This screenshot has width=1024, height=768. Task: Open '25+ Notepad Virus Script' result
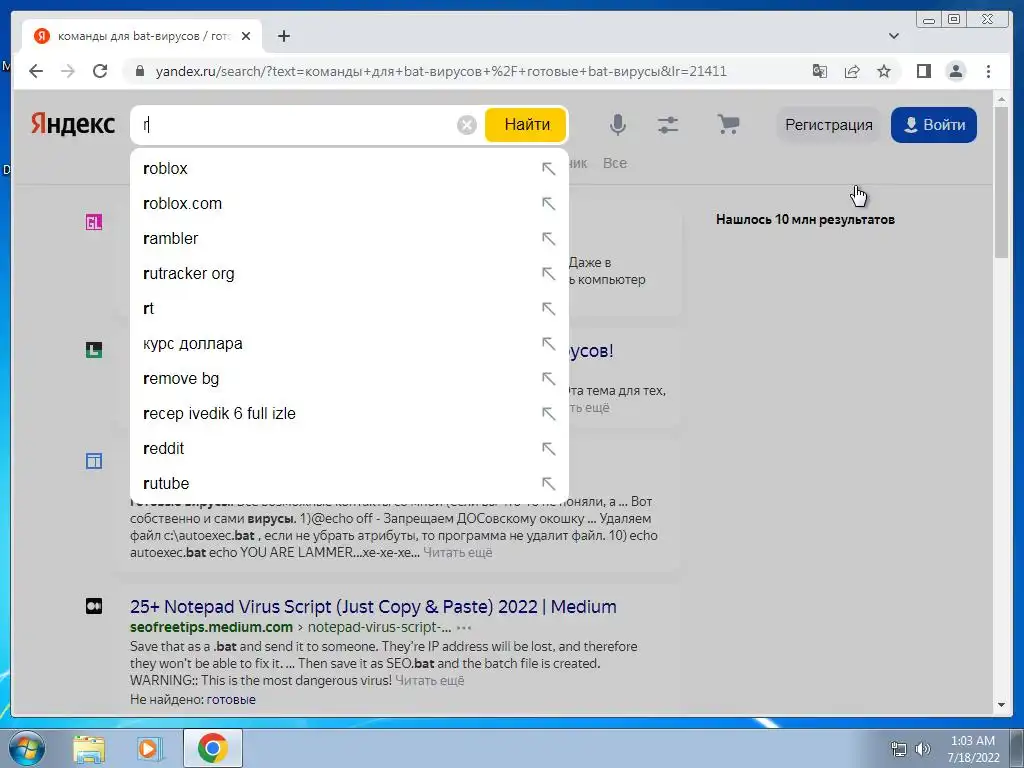pos(373,606)
